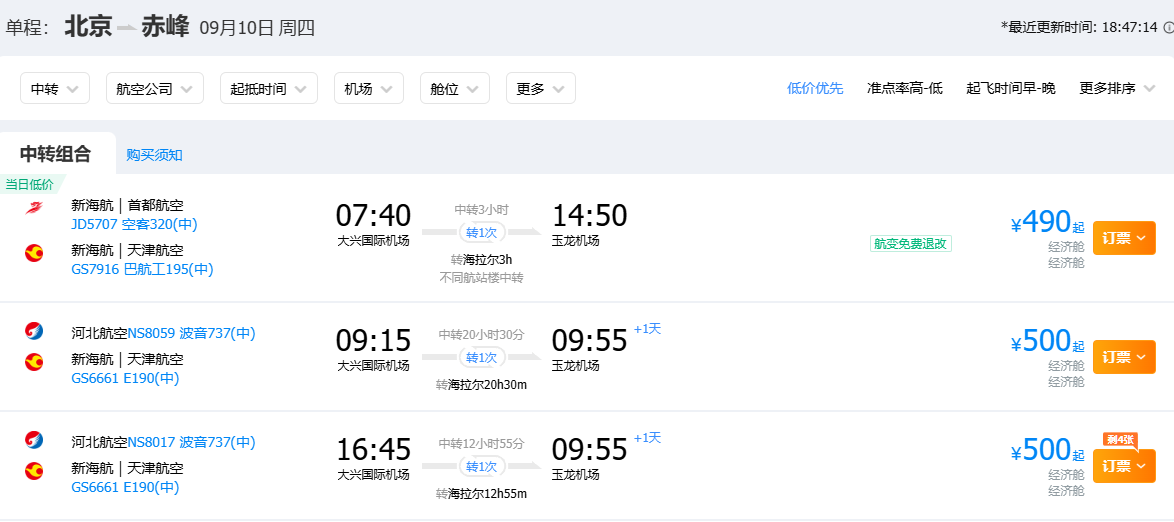Viewport: 1174px width, 522px height.
Task: Click the Tianjin Airlines logo beside GS7916
Action: 34,254
